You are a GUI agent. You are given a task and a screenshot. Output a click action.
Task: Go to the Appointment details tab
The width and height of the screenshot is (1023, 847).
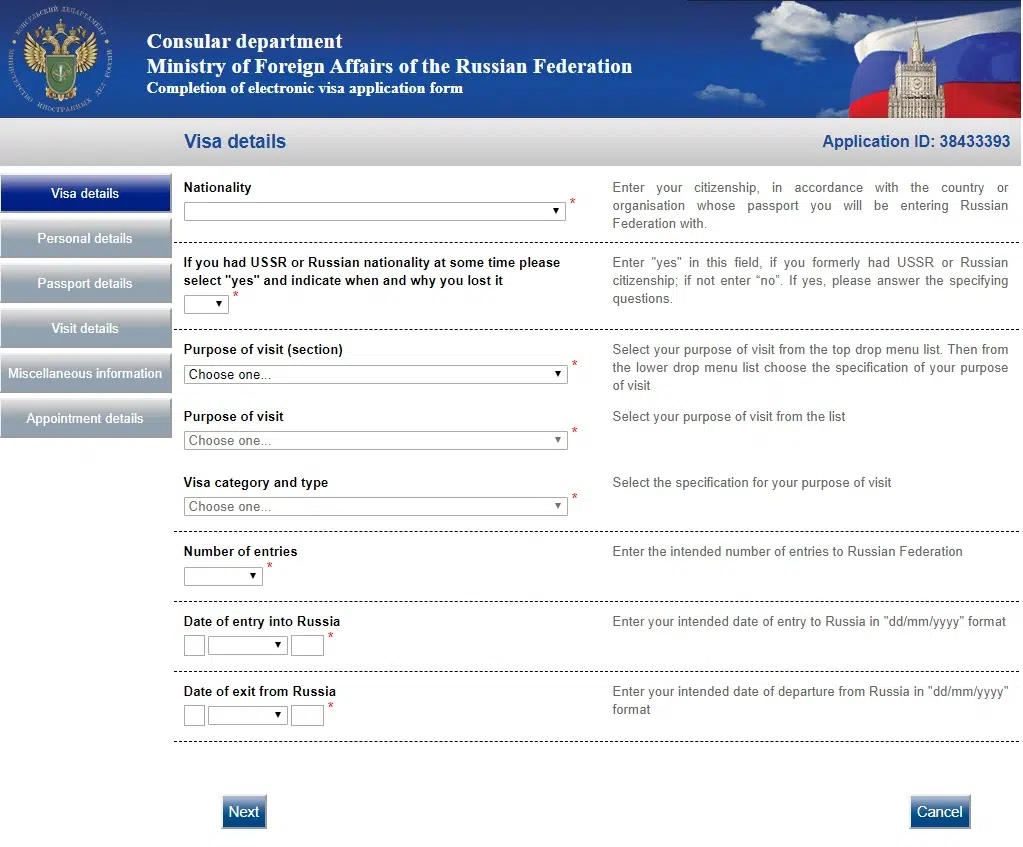85,418
